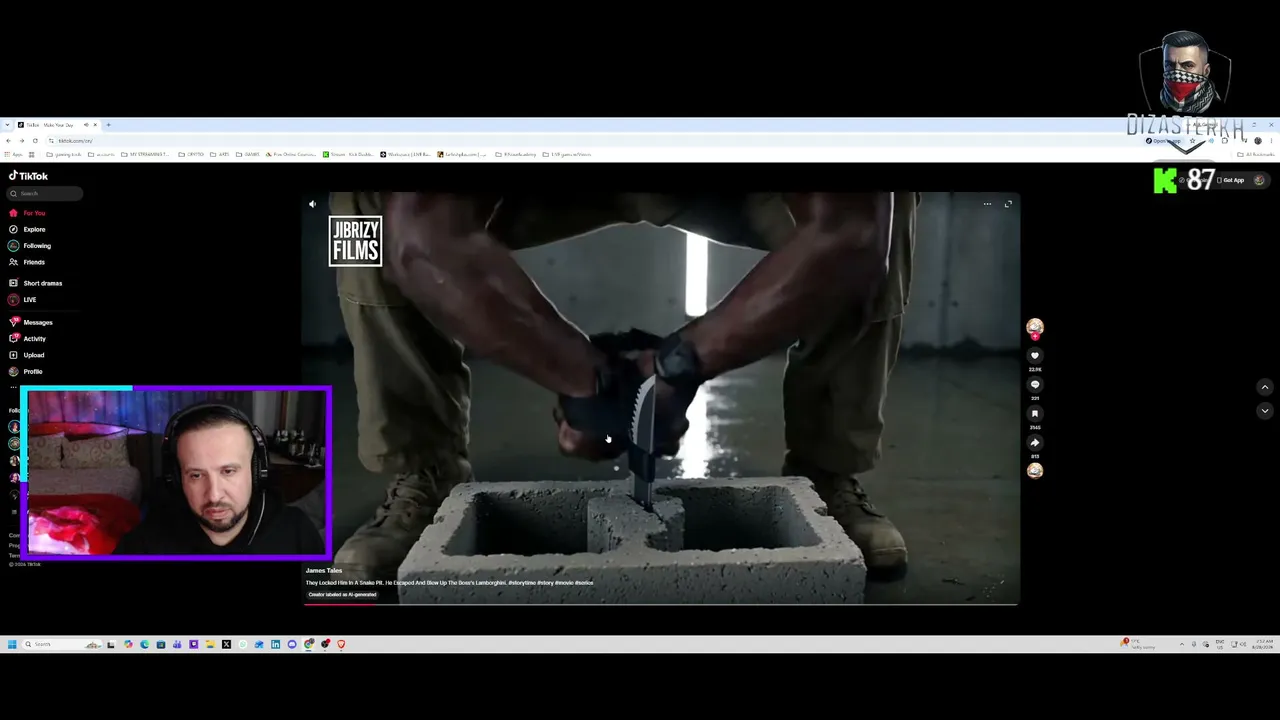Like the current video with the heart
The width and height of the screenshot is (1280, 720).
[x=1035, y=355]
